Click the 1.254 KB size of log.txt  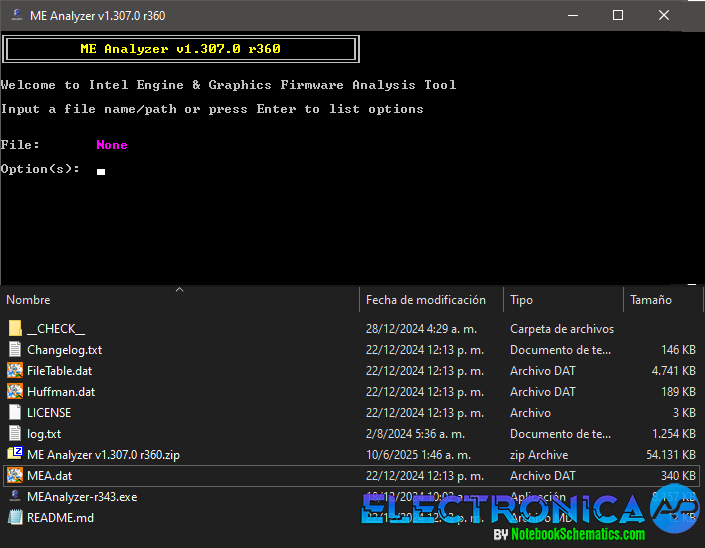674,434
